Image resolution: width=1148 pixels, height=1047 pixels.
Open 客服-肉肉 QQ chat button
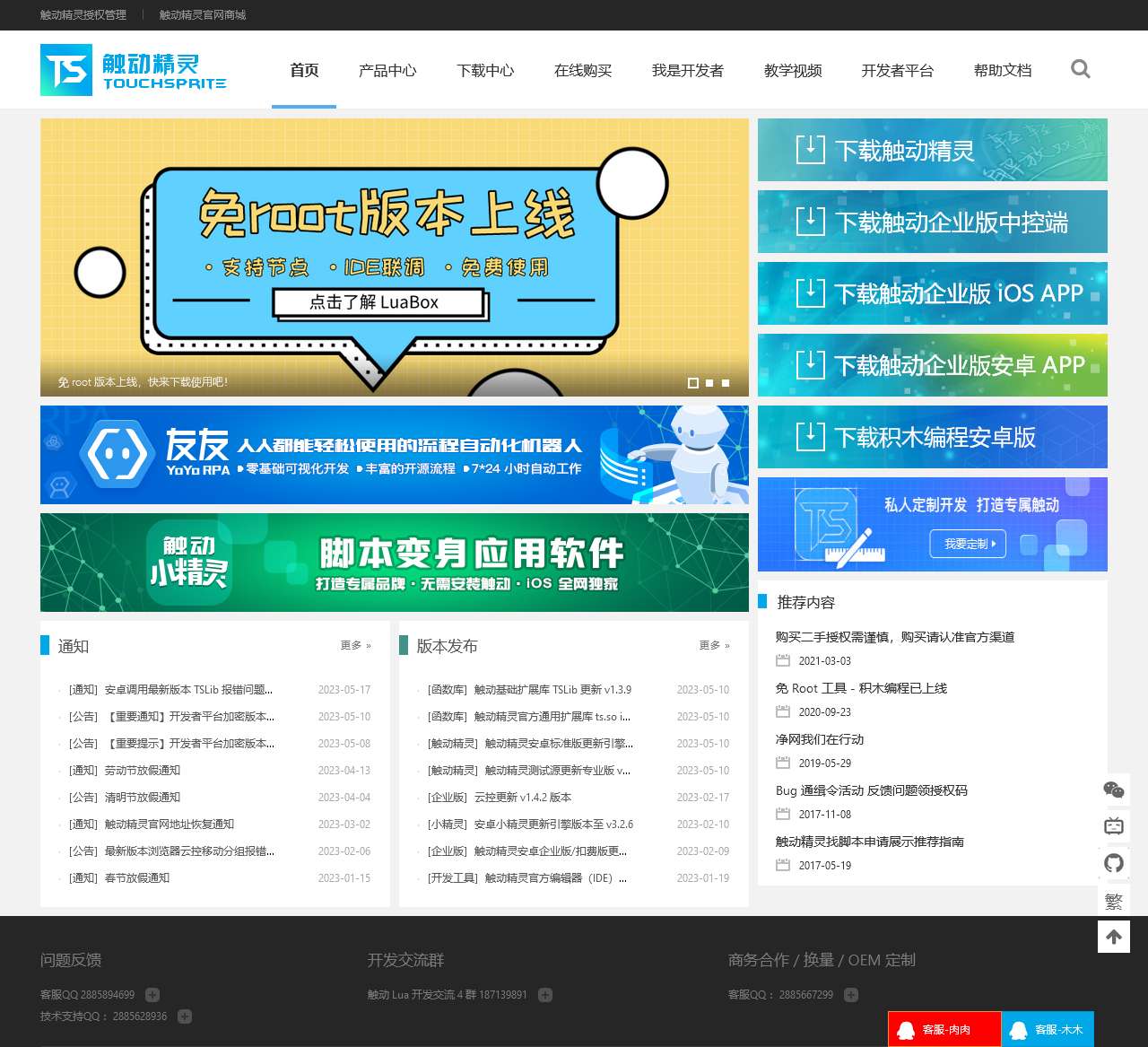click(x=944, y=1029)
